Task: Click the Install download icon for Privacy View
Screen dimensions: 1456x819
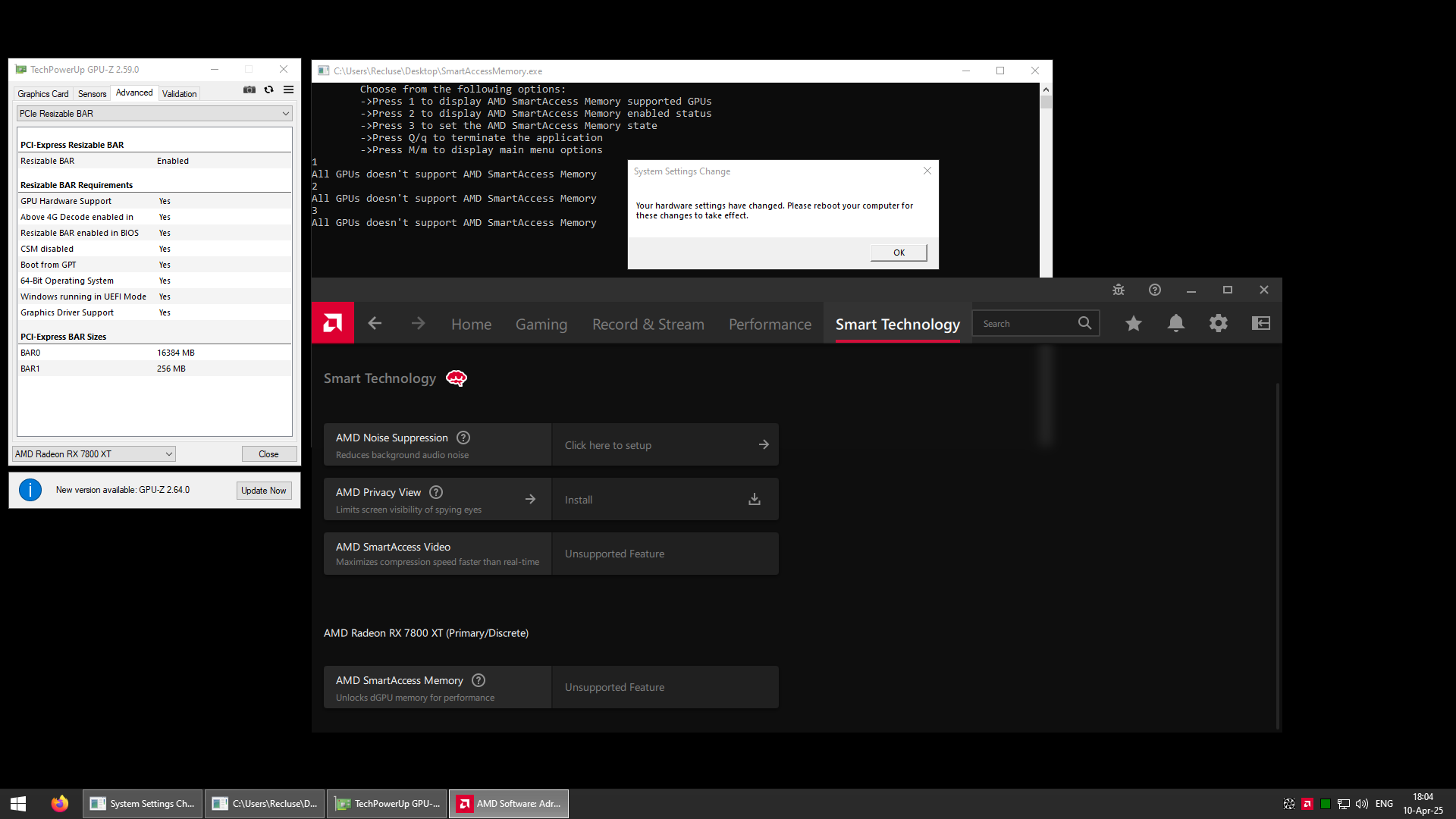Action: pos(754,499)
